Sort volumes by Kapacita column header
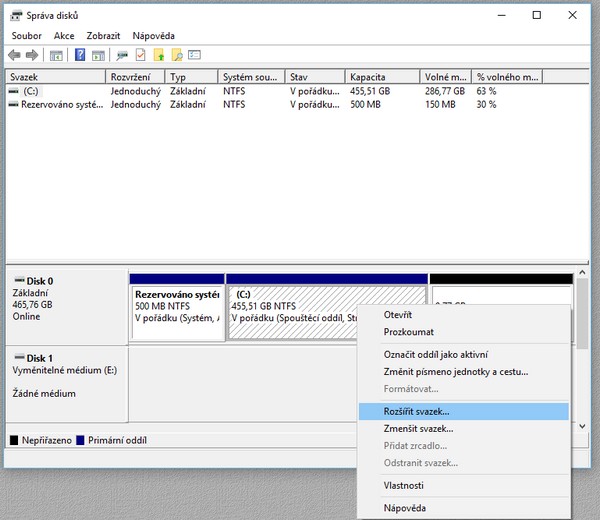This screenshot has height=520, width=600. [368, 77]
